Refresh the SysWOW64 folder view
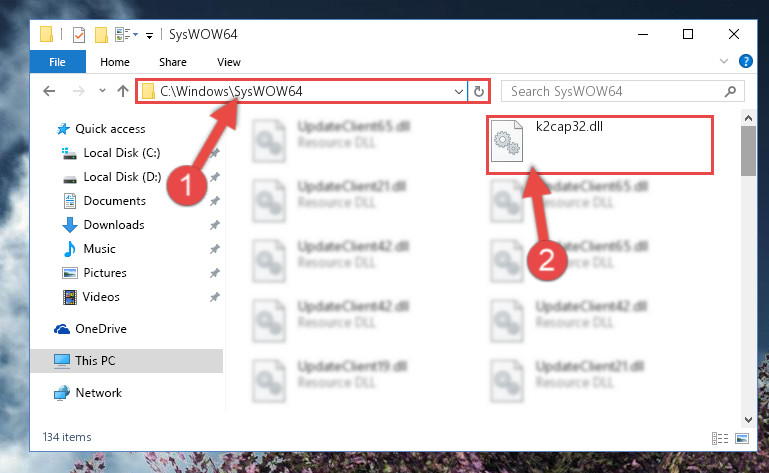769x473 pixels. (x=479, y=91)
